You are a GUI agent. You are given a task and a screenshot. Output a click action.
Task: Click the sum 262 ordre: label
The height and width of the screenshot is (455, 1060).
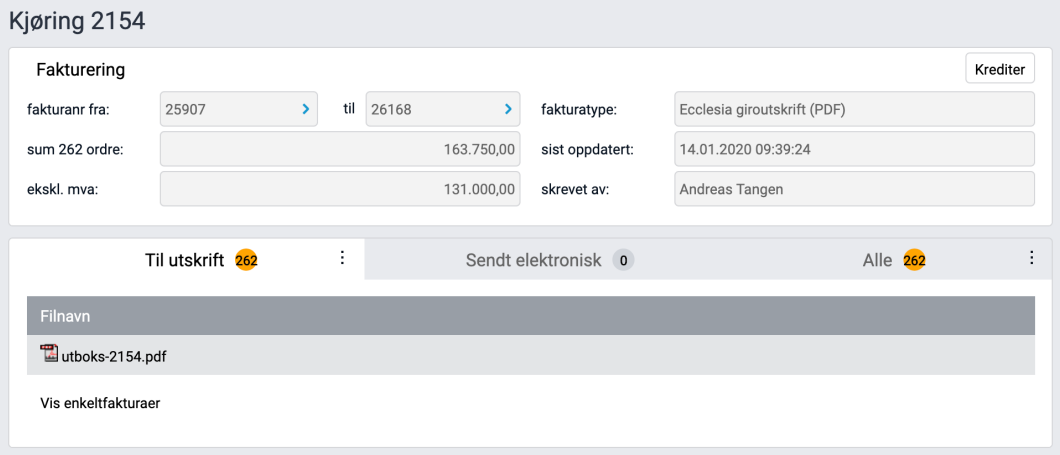(74, 149)
